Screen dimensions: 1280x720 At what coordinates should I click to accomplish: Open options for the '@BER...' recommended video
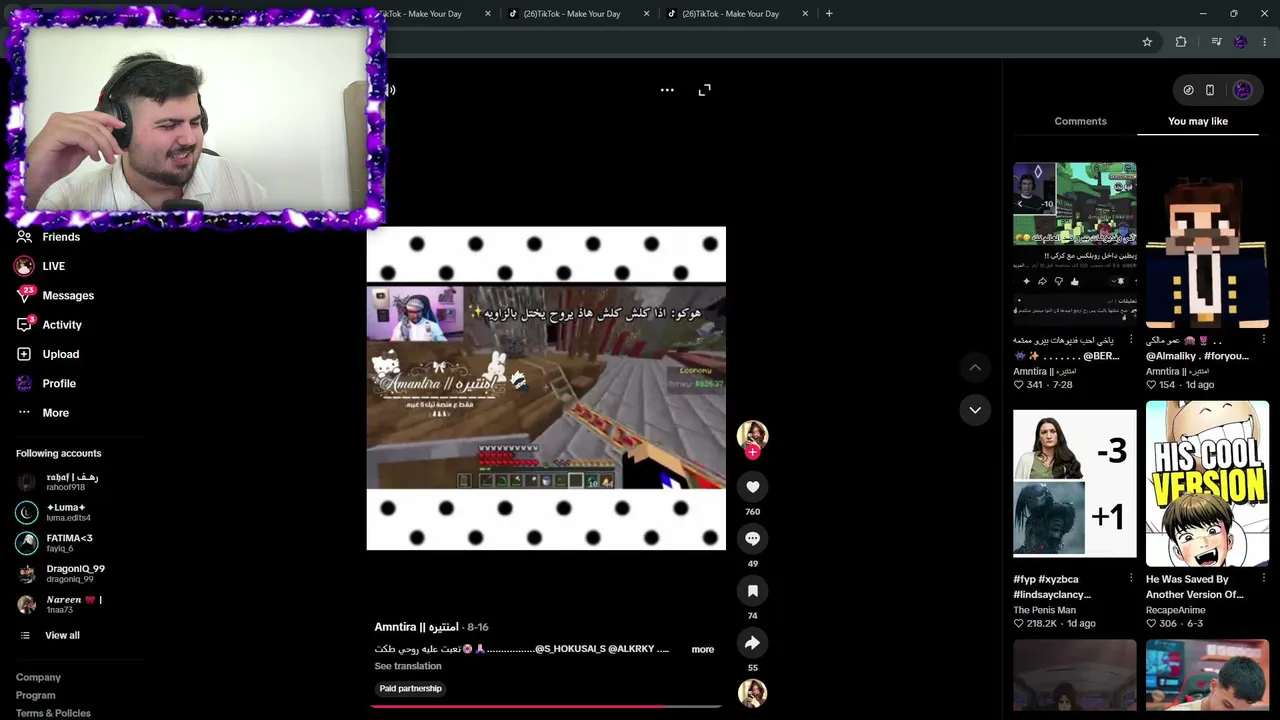[x=1131, y=340]
